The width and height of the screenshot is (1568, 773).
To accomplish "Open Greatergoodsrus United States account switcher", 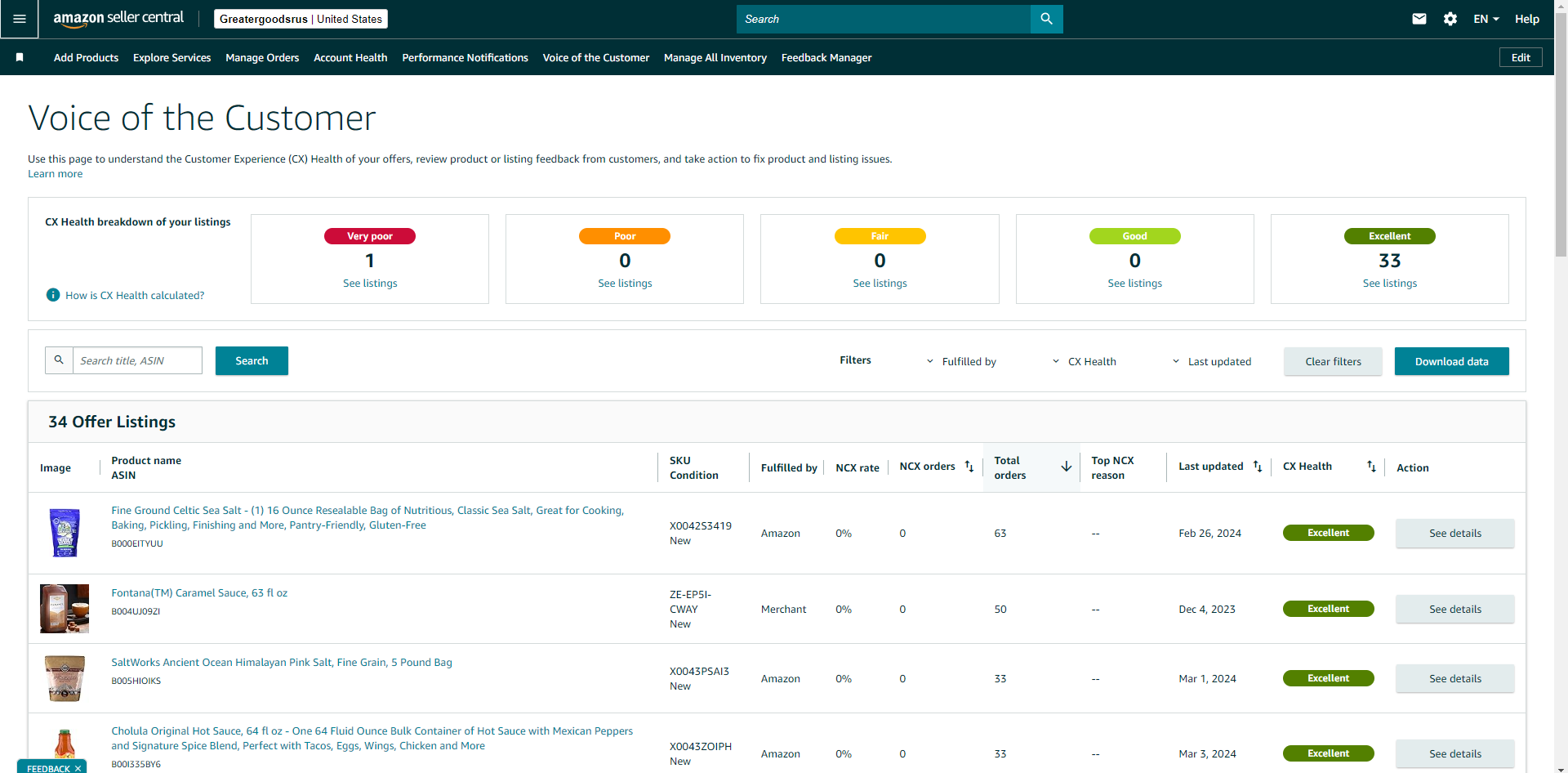I will (x=301, y=19).
